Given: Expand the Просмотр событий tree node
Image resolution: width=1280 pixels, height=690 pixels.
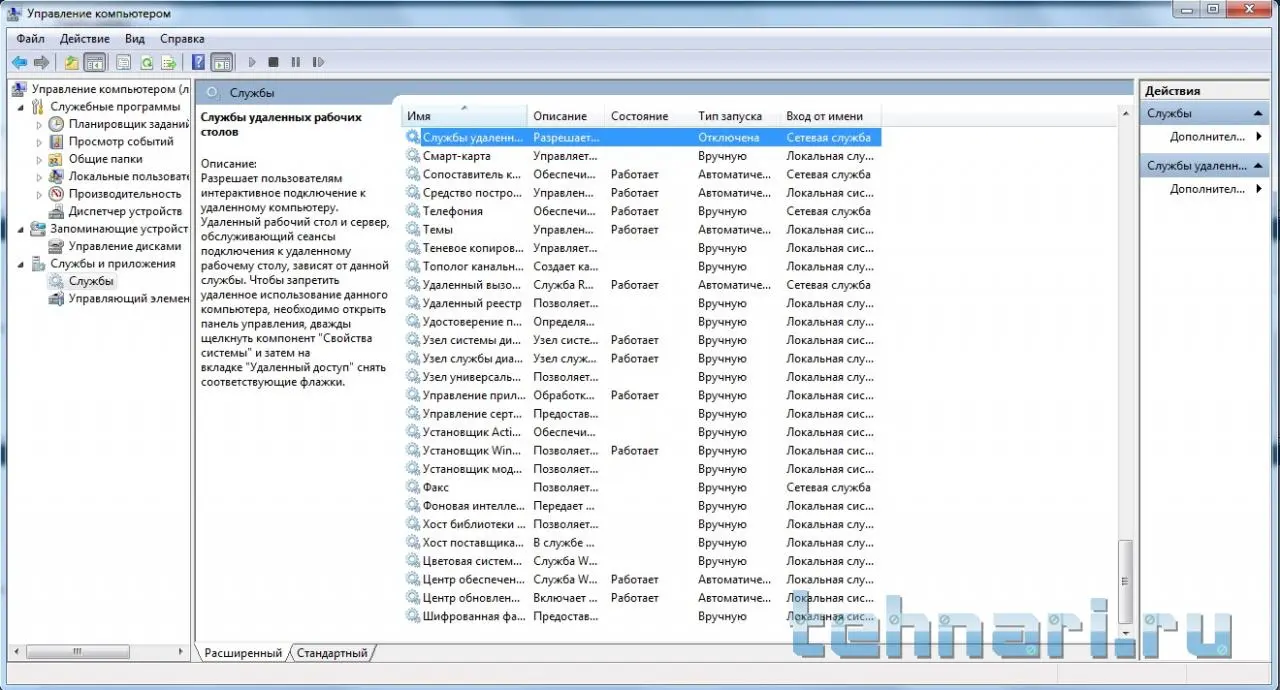Looking at the screenshot, I should pos(40,142).
